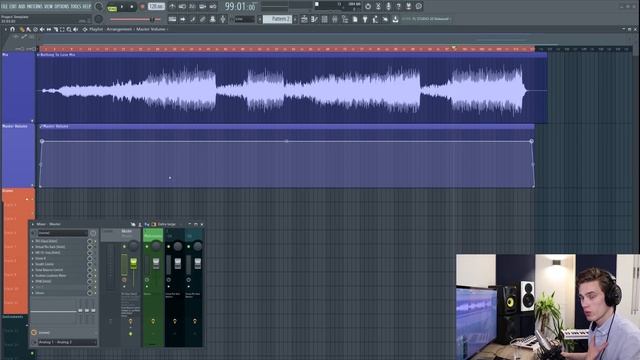This screenshot has width=640, height=360.
Task: Open the mixer window options arrow menu
Action: click(x=33, y=224)
